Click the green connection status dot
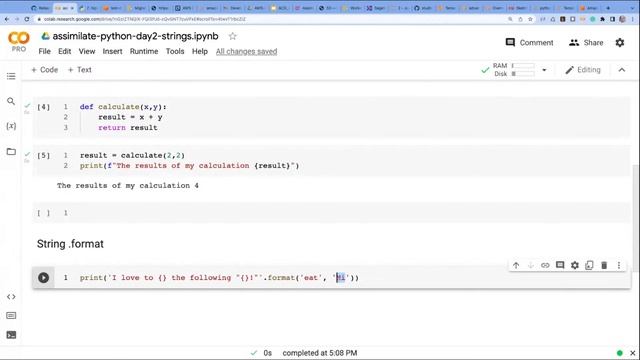The width and height of the screenshot is (640, 360). [620, 353]
